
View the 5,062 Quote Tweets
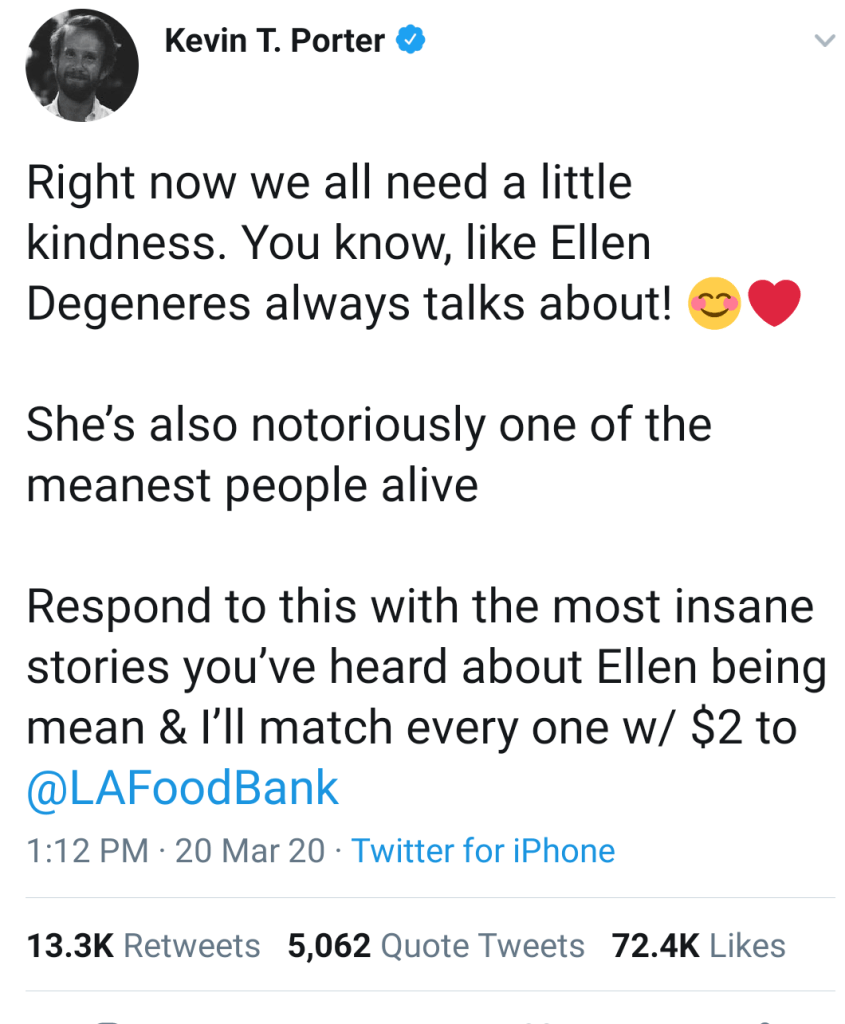point(435,945)
